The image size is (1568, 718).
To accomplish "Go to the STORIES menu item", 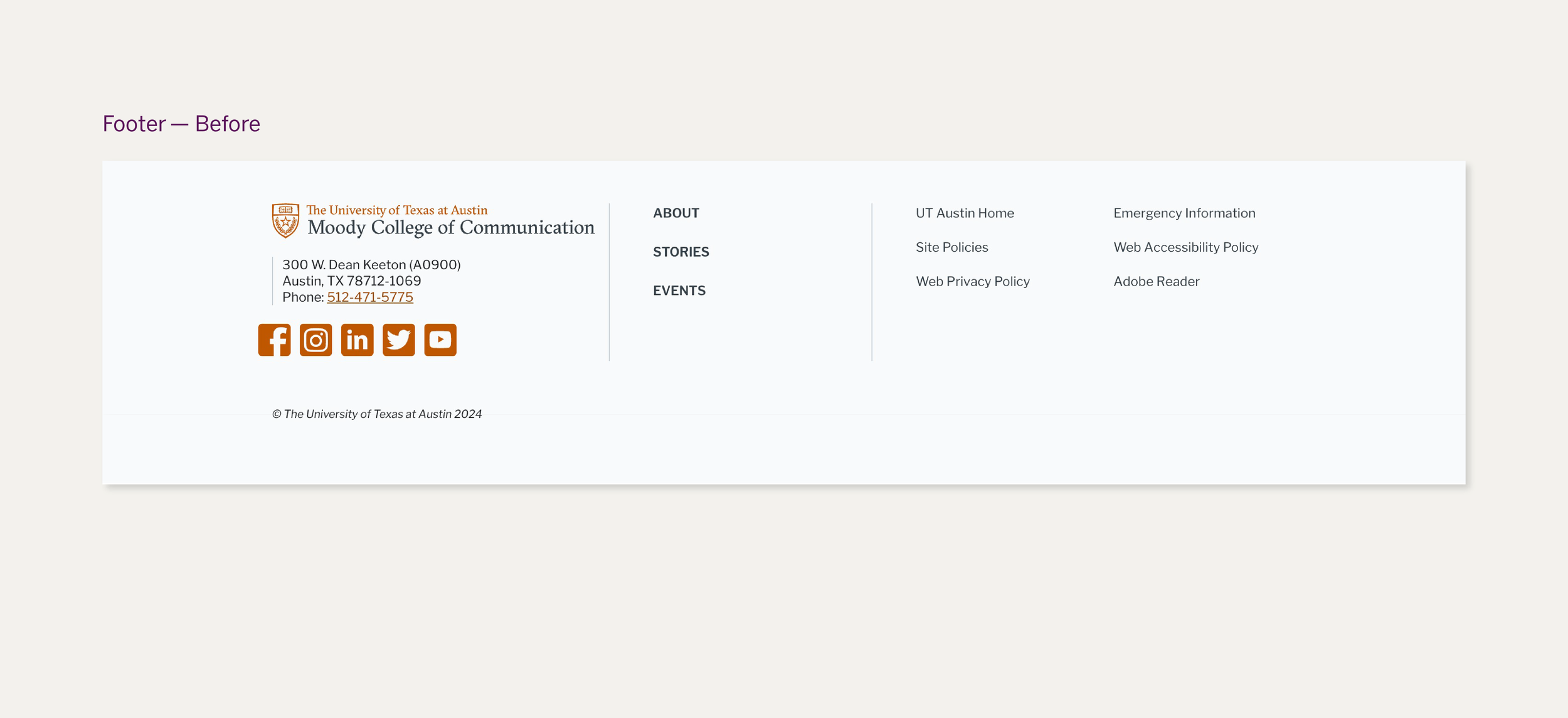I will (681, 252).
